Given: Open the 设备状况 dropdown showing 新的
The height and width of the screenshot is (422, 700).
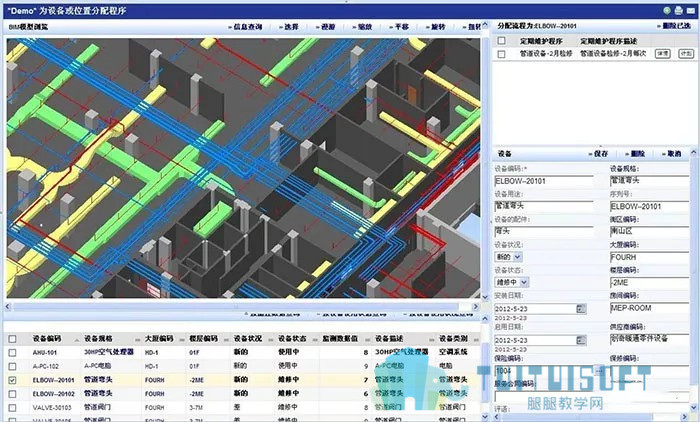Looking at the screenshot, I should pyautogui.click(x=508, y=257).
